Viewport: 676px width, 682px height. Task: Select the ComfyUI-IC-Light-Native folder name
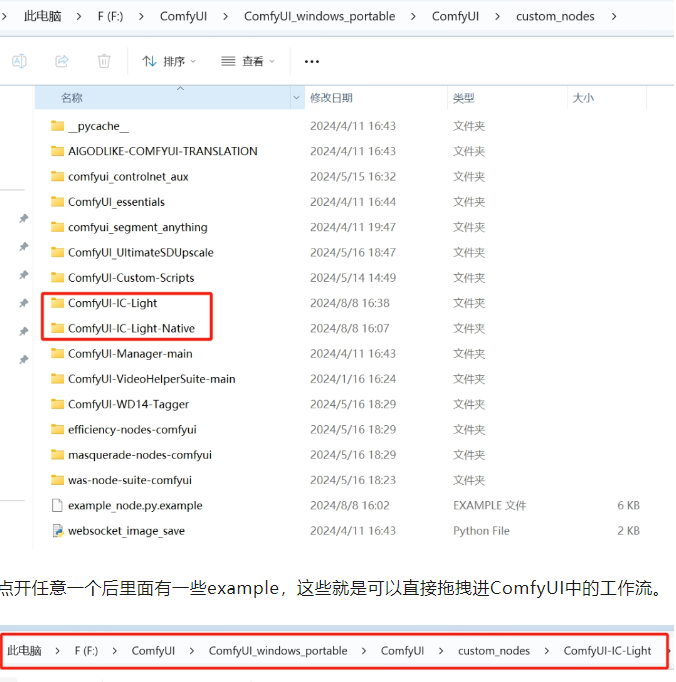click(x=131, y=328)
